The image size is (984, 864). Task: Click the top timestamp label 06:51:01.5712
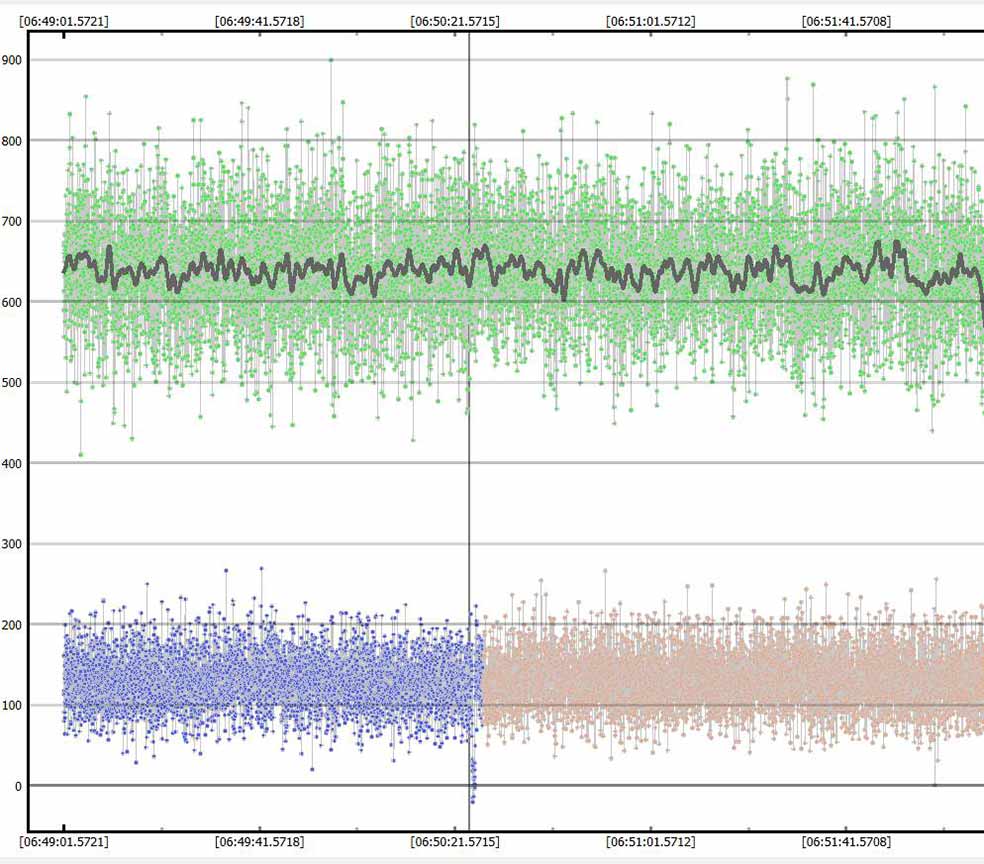click(x=651, y=21)
